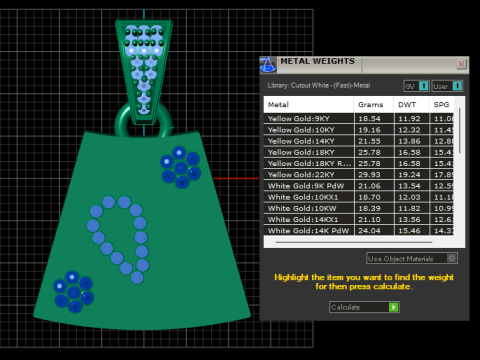This screenshot has width=480, height=360.
Task: Select the White Gold:14KX1 row
Action: tap(359, 220)
